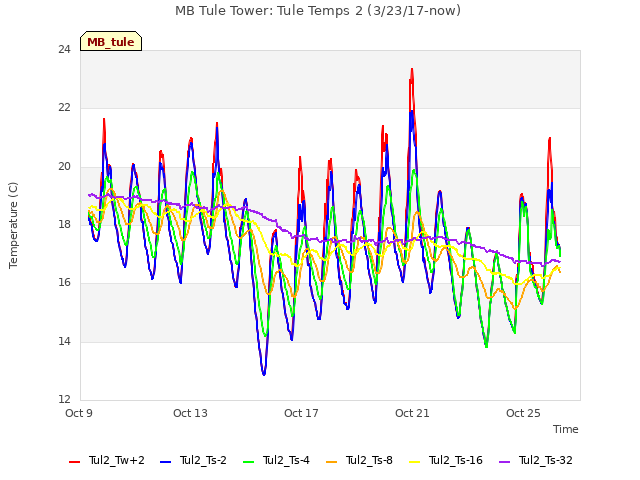Viewport: 640px width, 480px height.
Task: Toggle the Tul2_Ts-16 series legend label
Action: [456, 460]
